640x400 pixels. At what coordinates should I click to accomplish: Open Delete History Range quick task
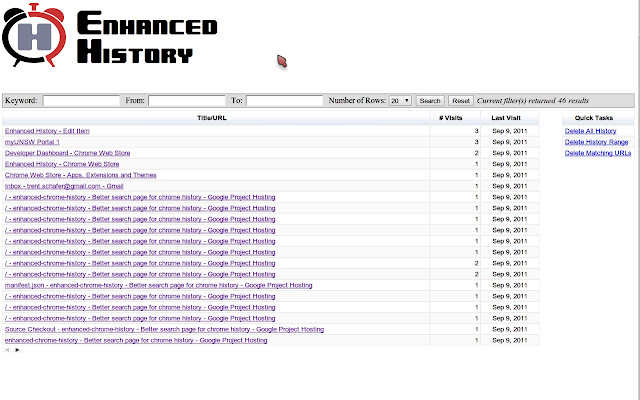(596, 142)
